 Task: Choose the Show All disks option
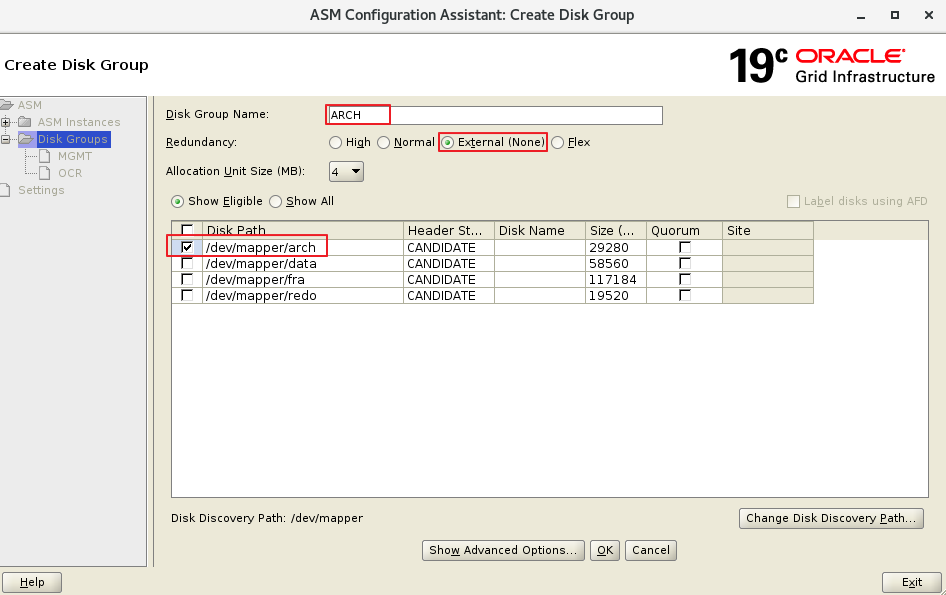coord(276,201)
